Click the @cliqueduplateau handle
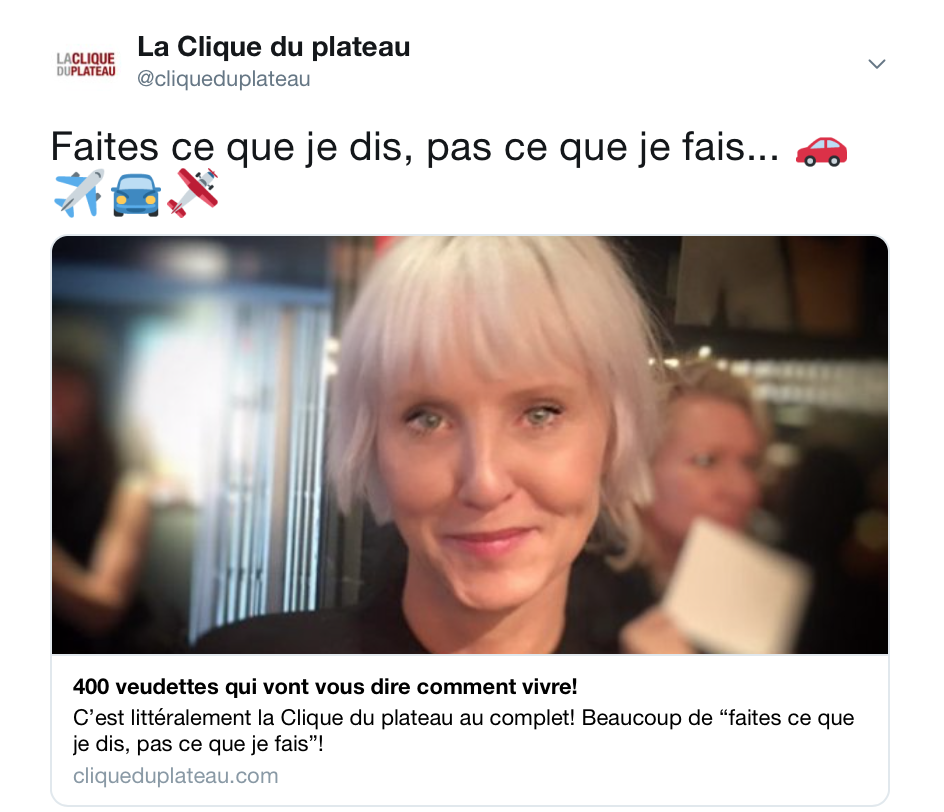The height and width of the screenshot is (812, 944). tap(223, 79)
